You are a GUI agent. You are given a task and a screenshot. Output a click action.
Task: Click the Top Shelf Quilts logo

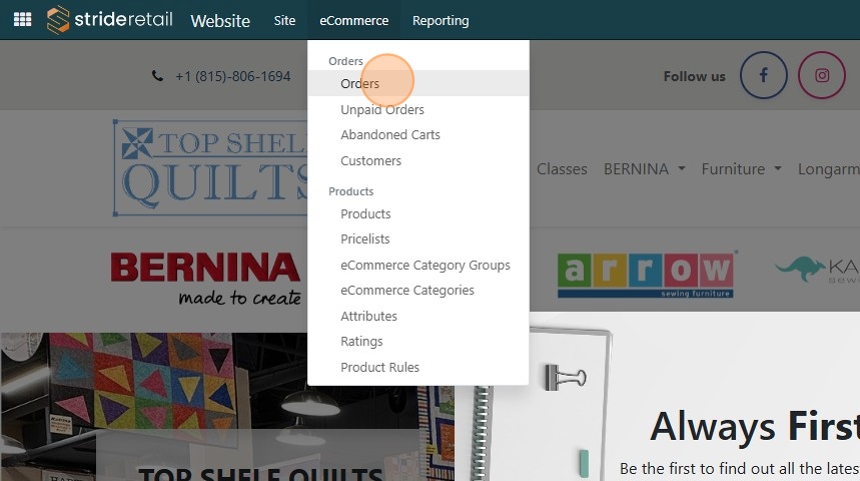pos(211,168)
